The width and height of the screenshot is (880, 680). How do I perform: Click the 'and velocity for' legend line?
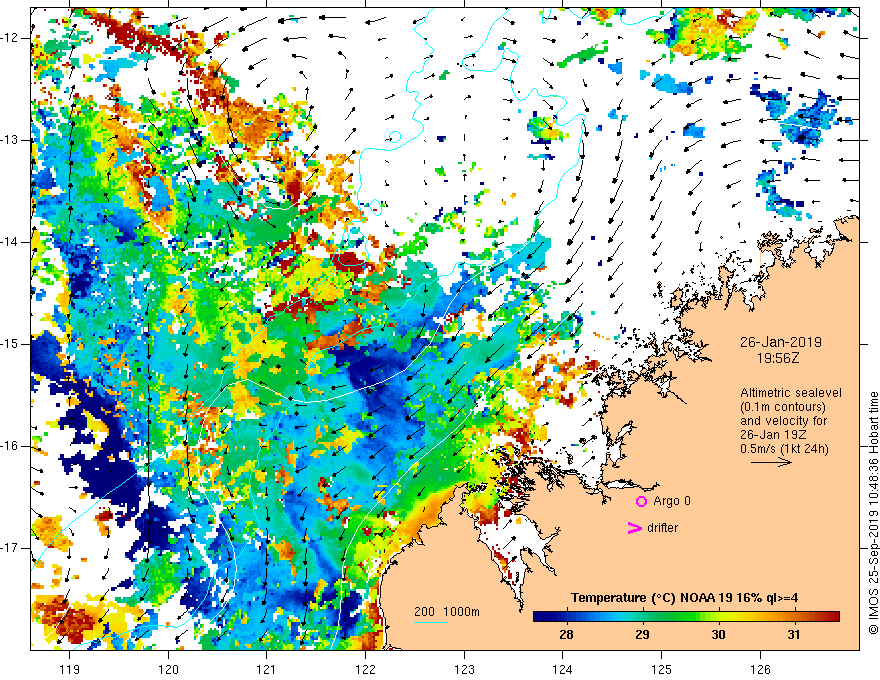783,421
